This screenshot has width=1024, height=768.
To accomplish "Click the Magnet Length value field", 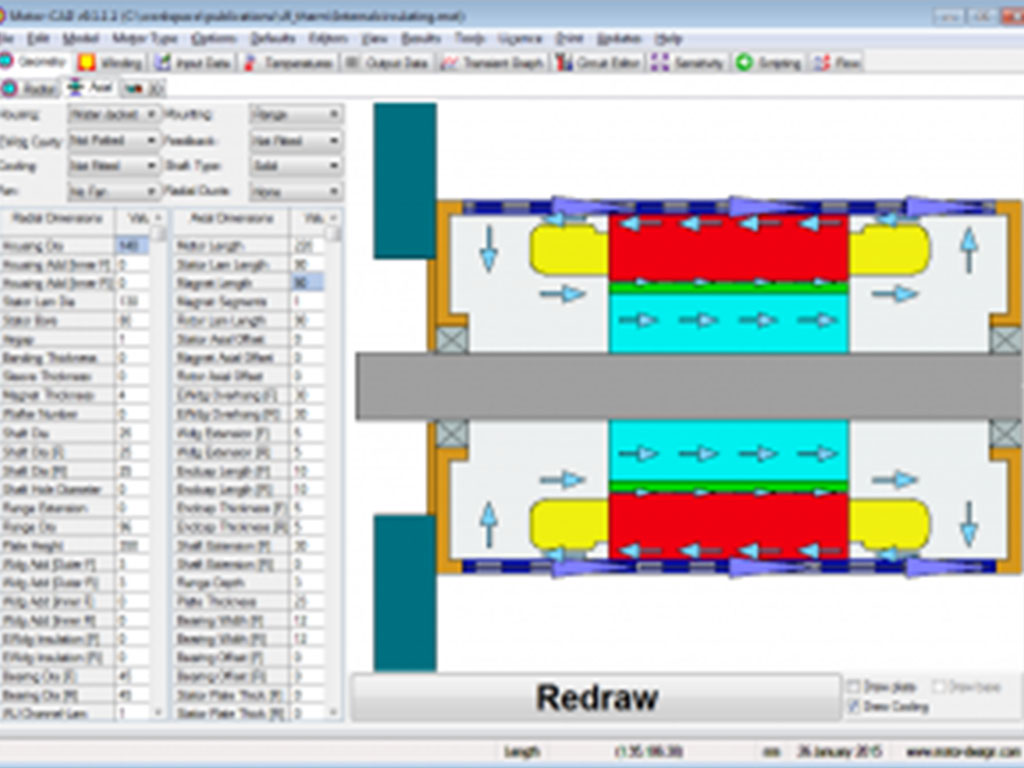I will (x=307, y=283).
